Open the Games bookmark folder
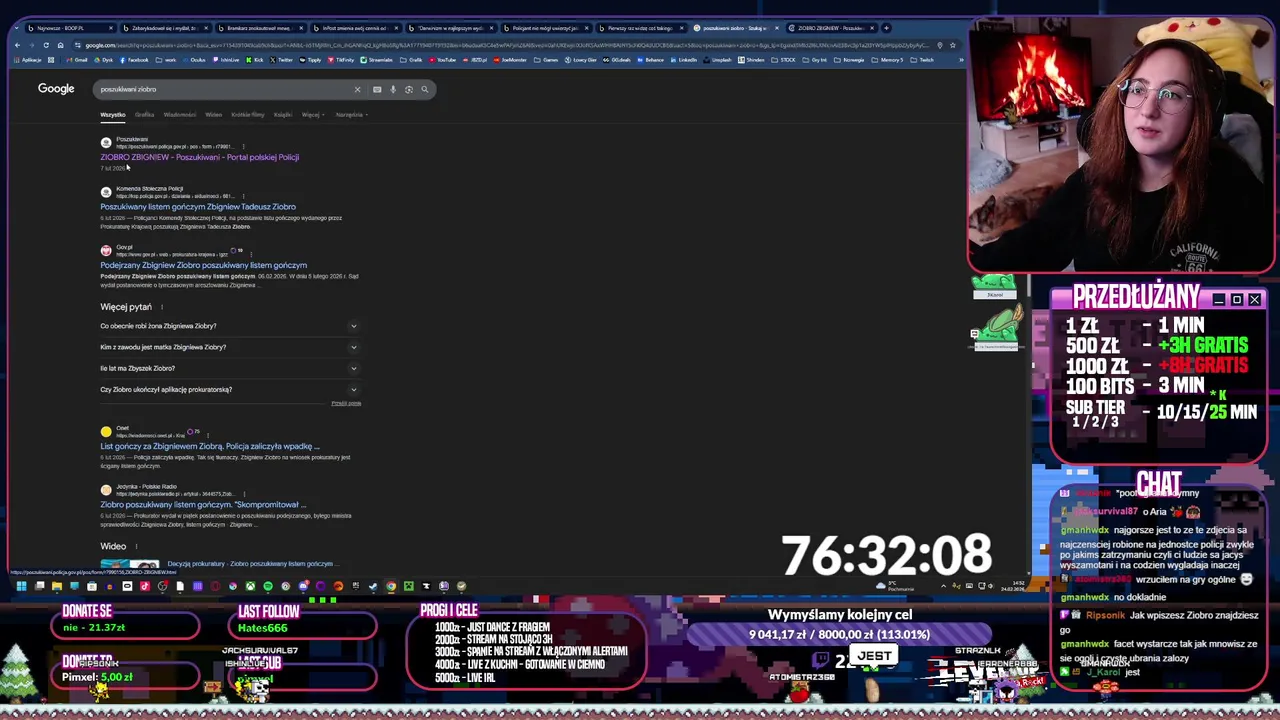Image resolution: width=1280 pixels, height=720 pixels. tap(546, 59)
